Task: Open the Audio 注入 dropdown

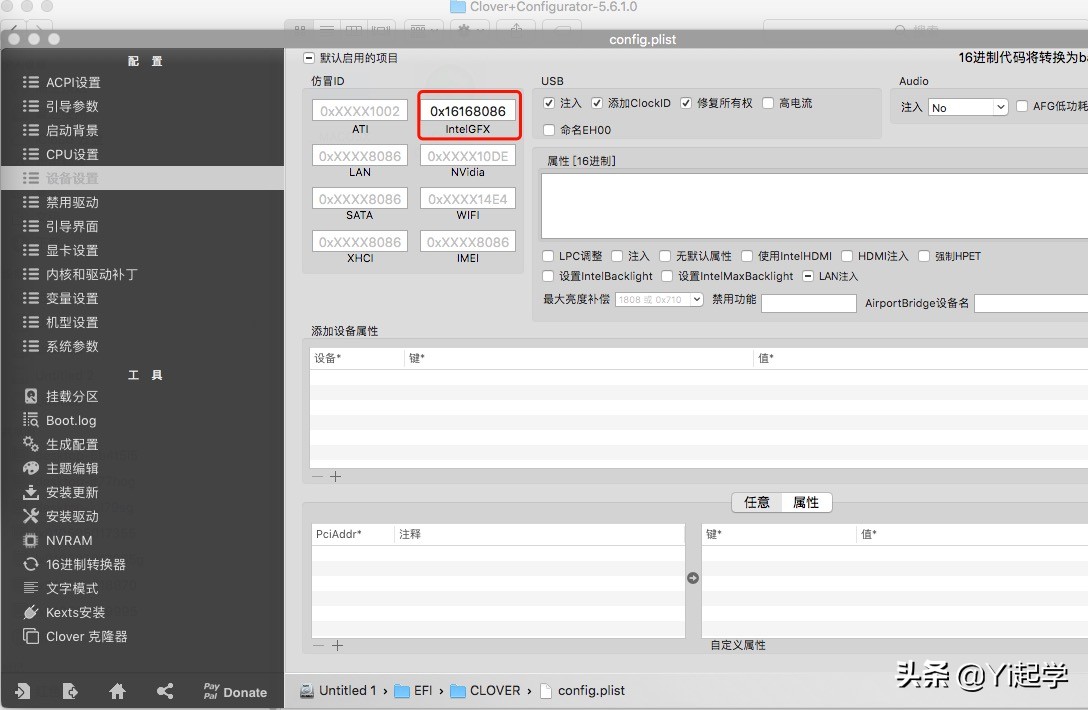Action: 968,107
